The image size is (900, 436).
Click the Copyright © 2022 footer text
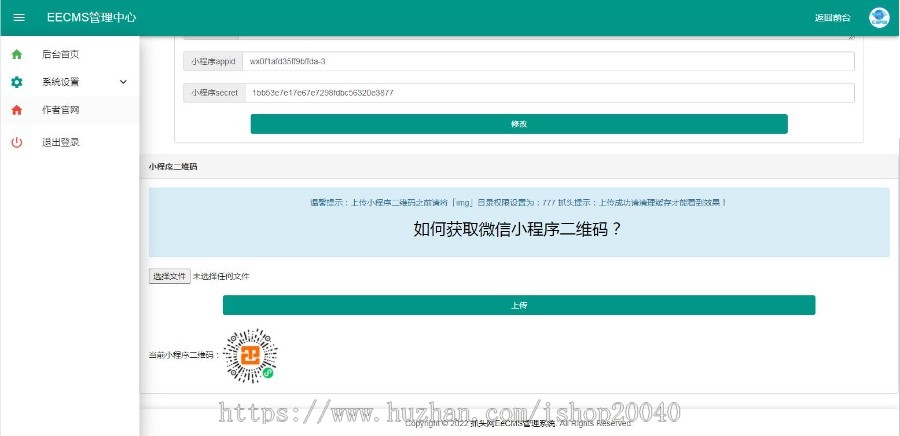pos(519,423)
